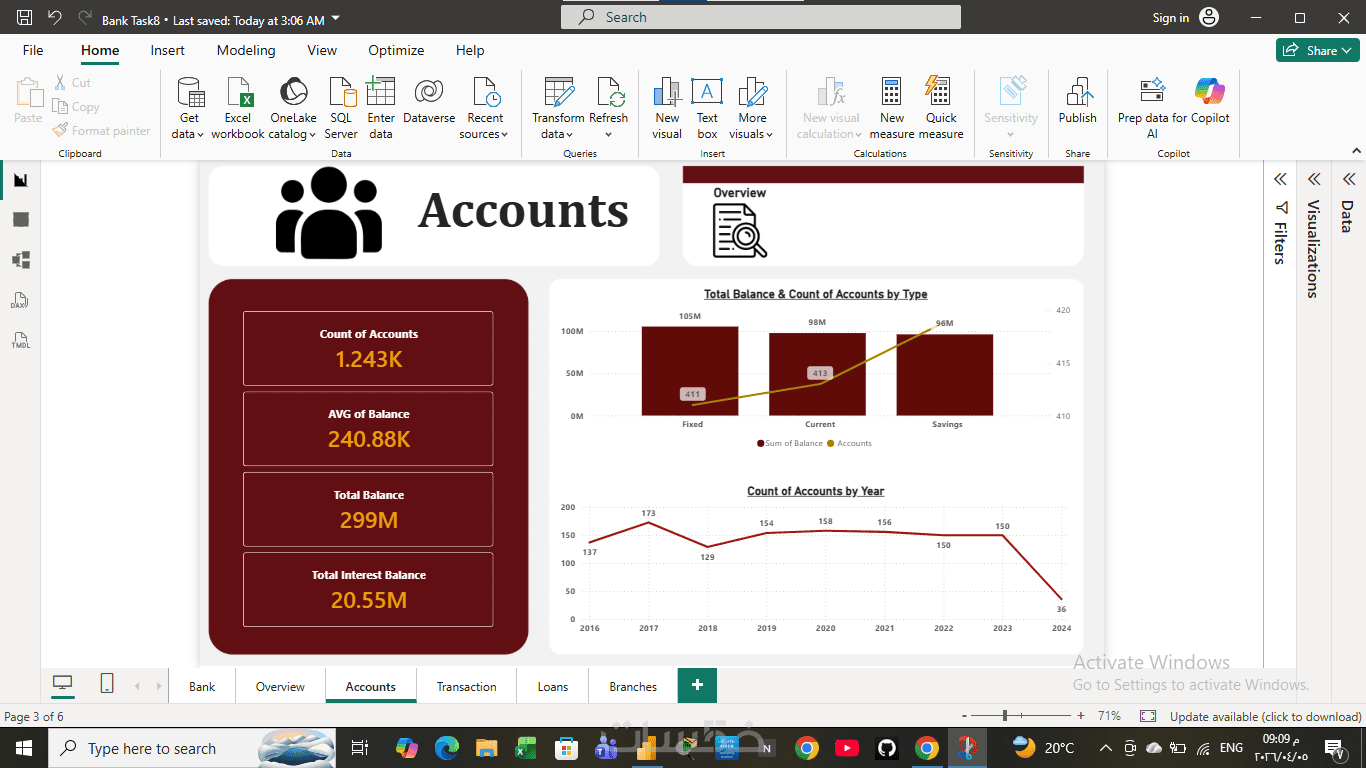Open Prep data for AI
This screenshot has height=768, width=1366.
1152,108
